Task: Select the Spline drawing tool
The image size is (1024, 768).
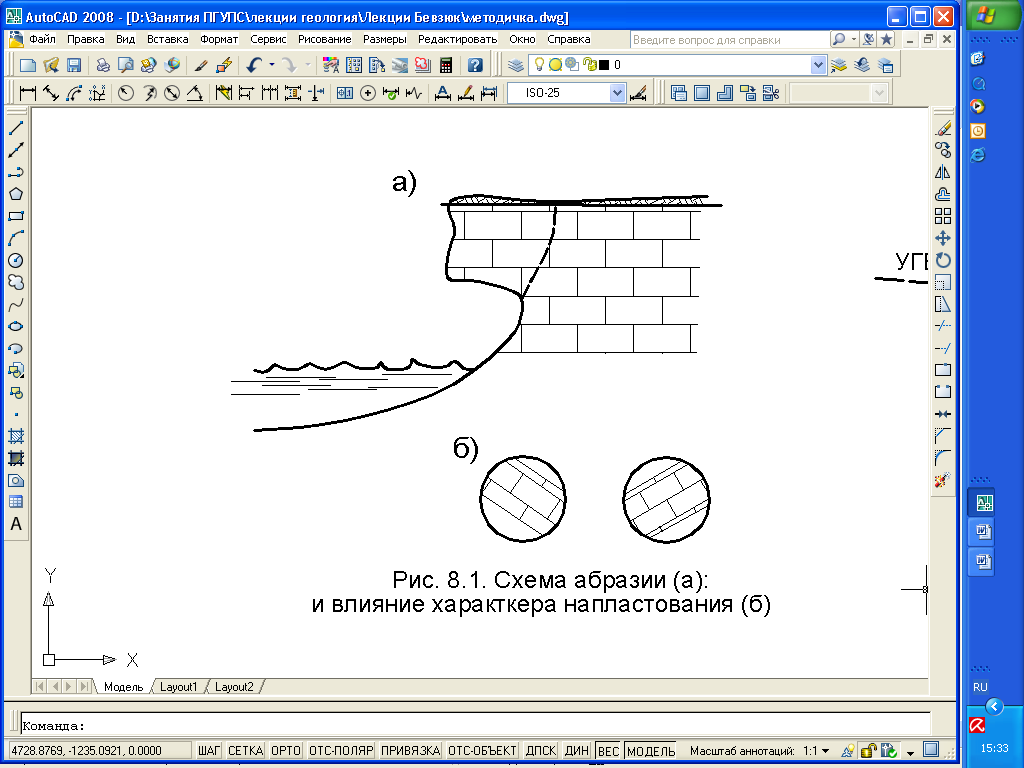Action: [16, 304]
